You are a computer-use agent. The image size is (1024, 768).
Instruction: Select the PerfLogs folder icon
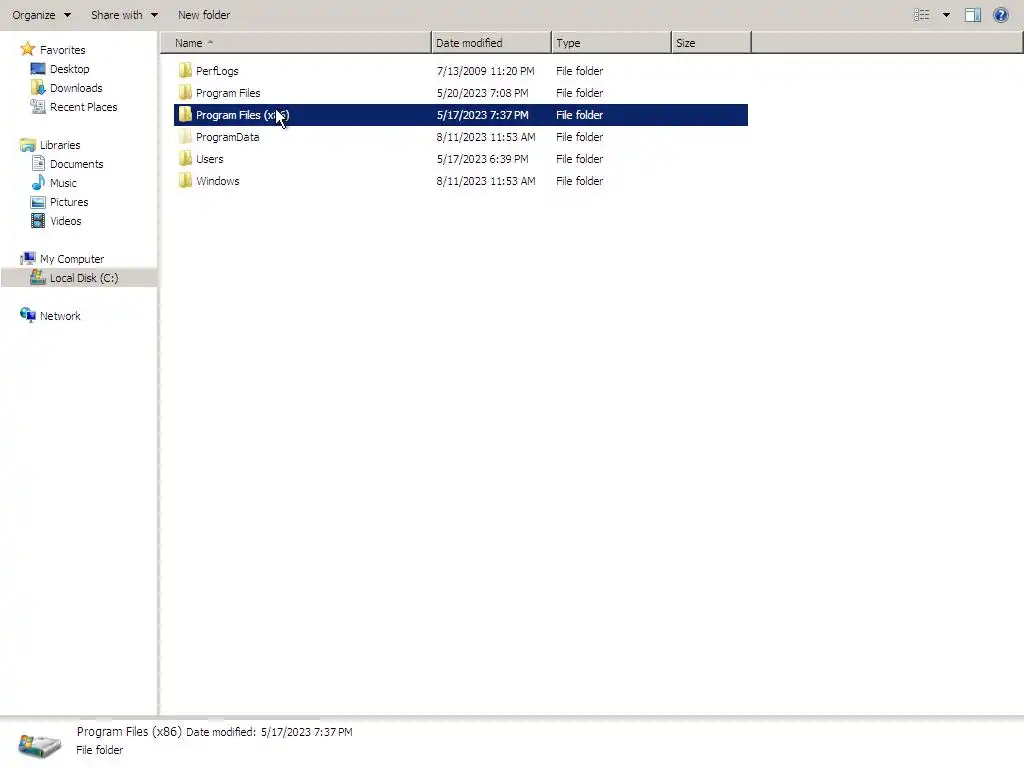pos(185,71)
